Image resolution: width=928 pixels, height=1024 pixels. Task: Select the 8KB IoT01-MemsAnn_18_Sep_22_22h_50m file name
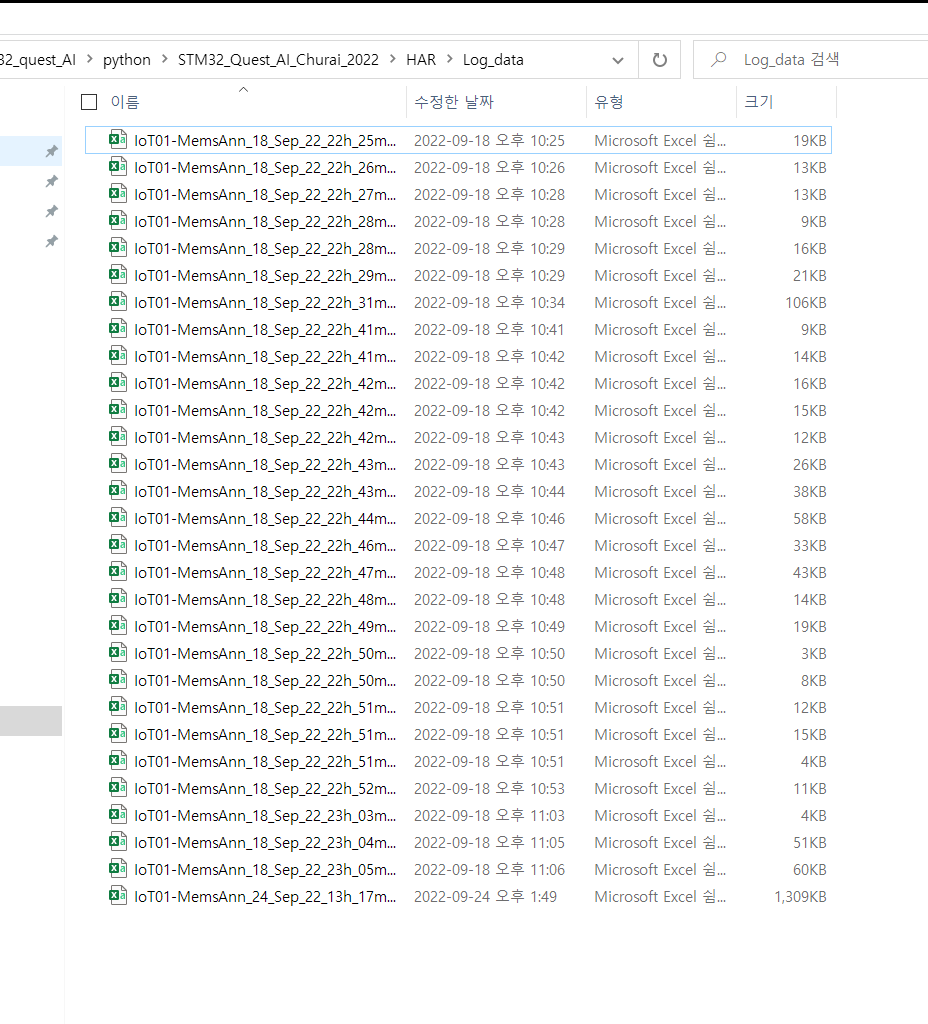[x=265, y=680]
